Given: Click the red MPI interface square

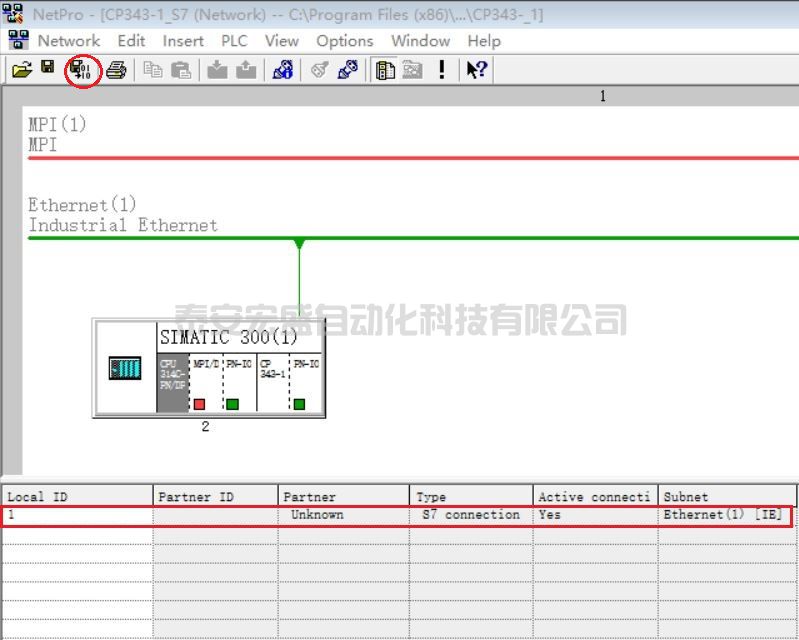Looking at the screenshot, I should [199, 404].
